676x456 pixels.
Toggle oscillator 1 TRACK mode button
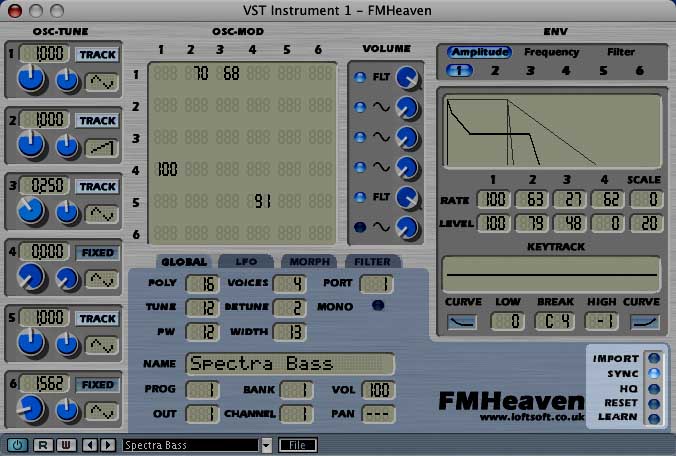[x=98, y=55]
